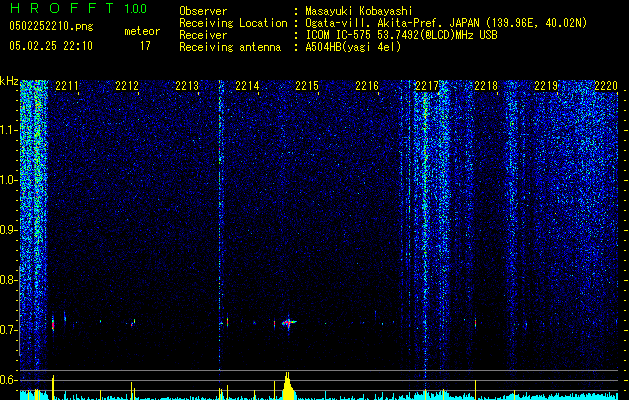Click the 2219 time marker
629x400 pixels.
[546, 85]
